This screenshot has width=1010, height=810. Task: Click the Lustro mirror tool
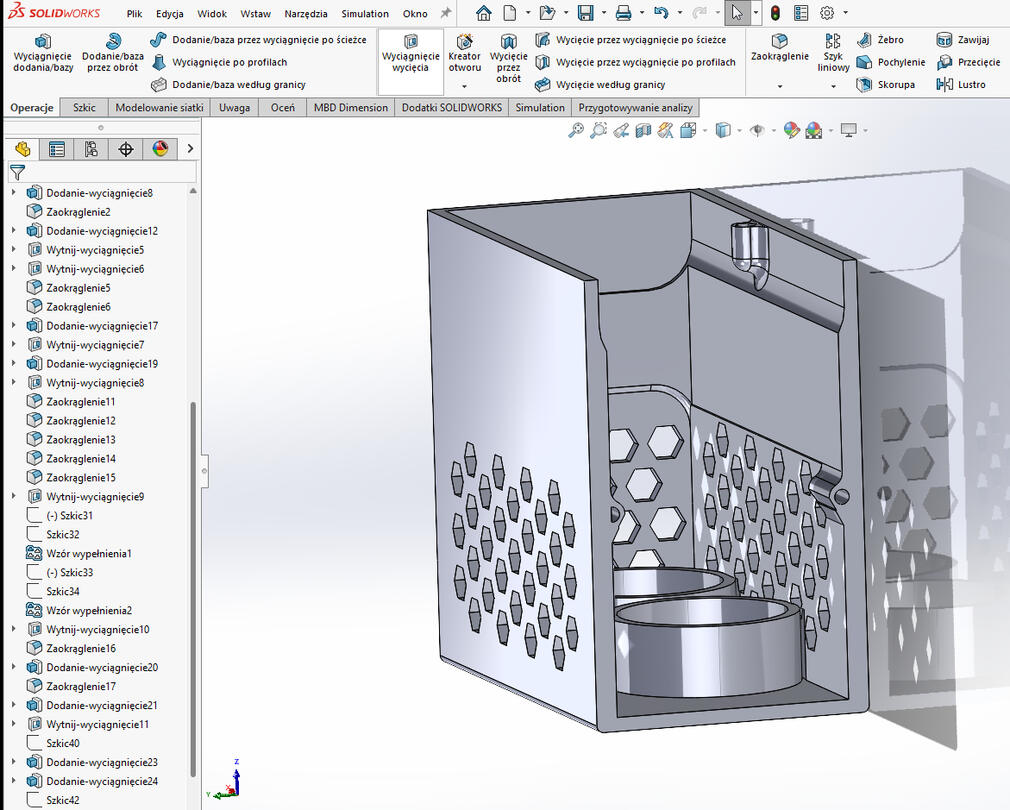pos(961,85)
